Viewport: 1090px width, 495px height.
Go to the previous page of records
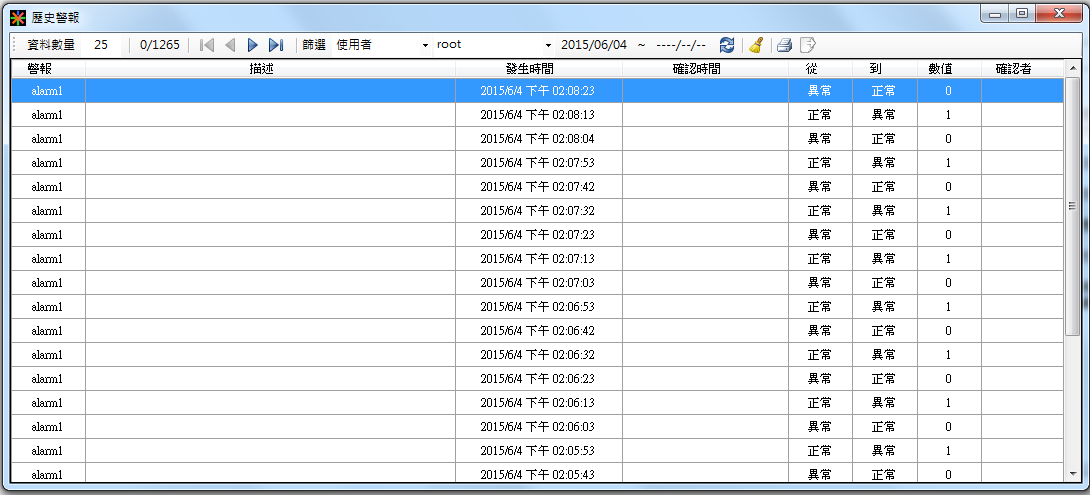[x=230, y=45]
